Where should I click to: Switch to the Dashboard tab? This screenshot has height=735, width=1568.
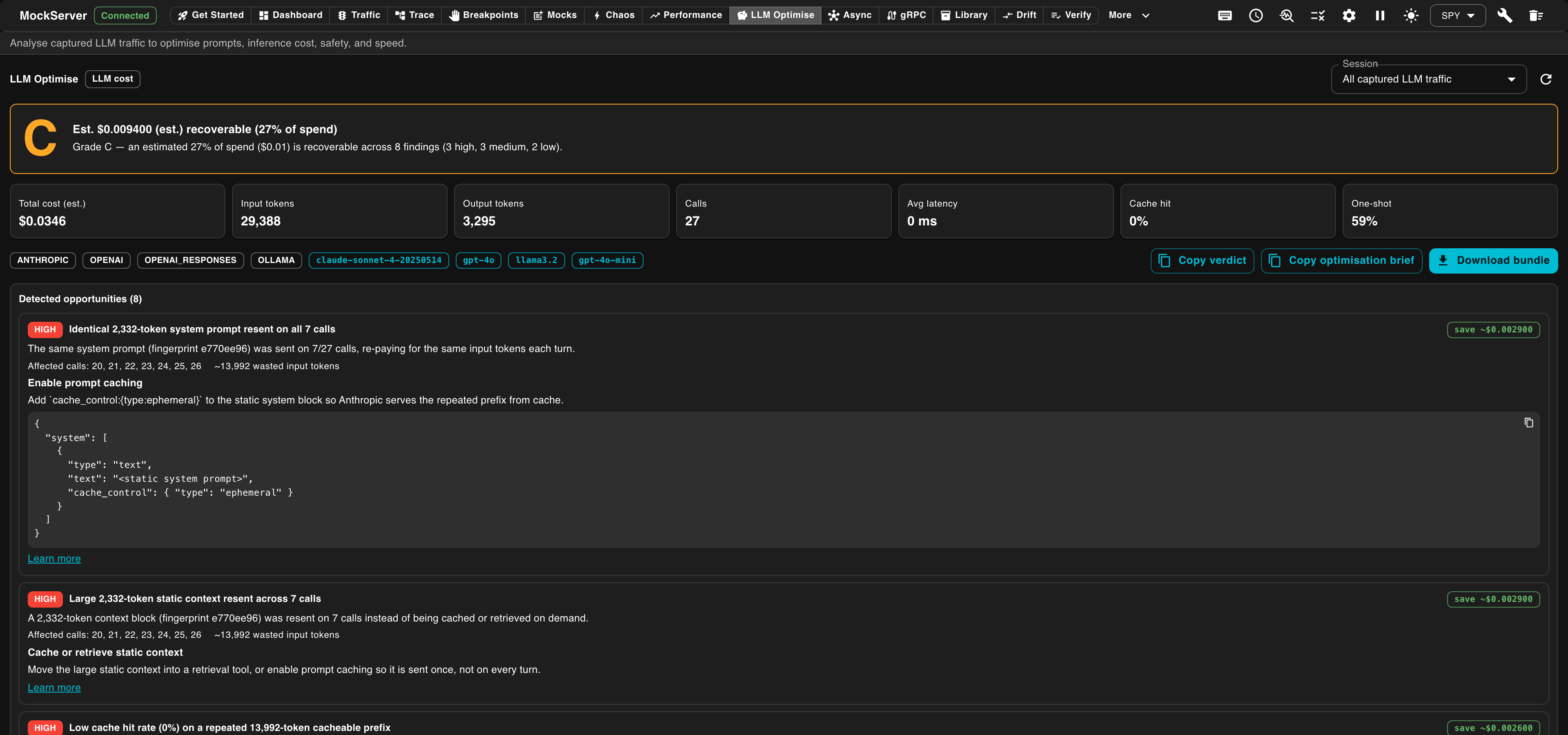tap(290, 15)
